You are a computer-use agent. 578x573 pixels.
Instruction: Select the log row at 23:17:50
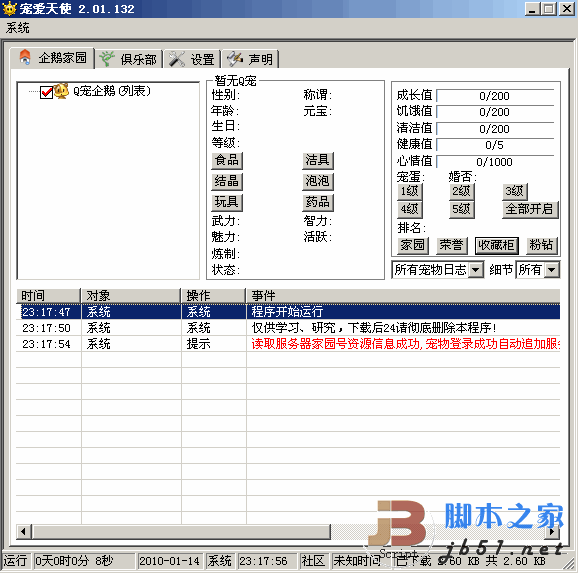pyautogui.click(x=288, y=328)
